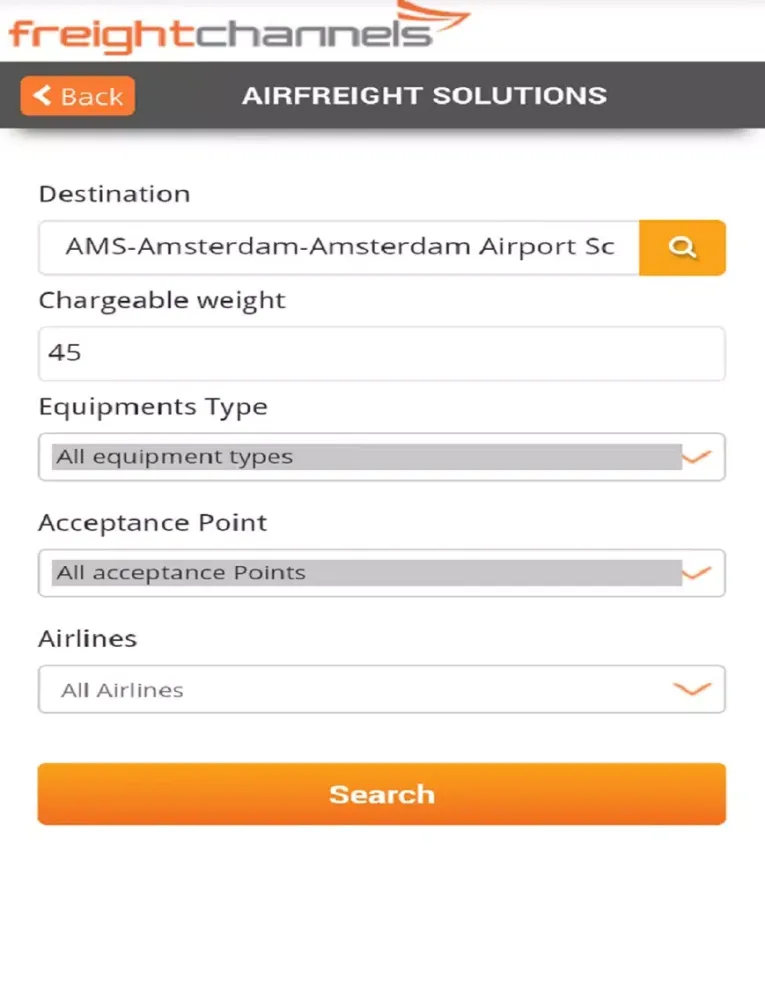The width and height of the screenshot is (765, 1000).
Task: Click the All Airlines chevron arrow
Action: point(692,689)
